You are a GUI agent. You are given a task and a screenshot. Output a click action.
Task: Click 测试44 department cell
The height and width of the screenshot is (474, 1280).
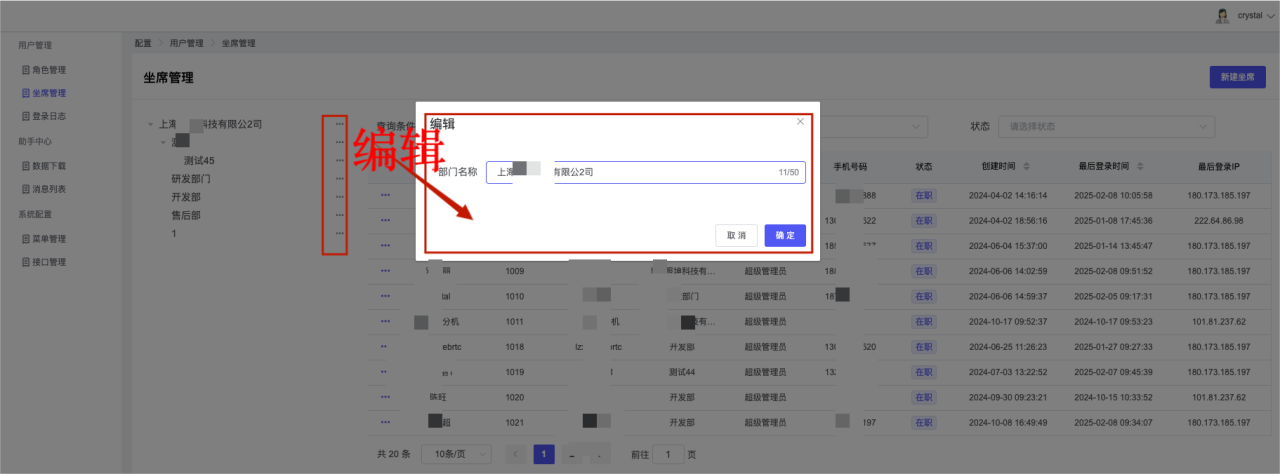point(682,372)
